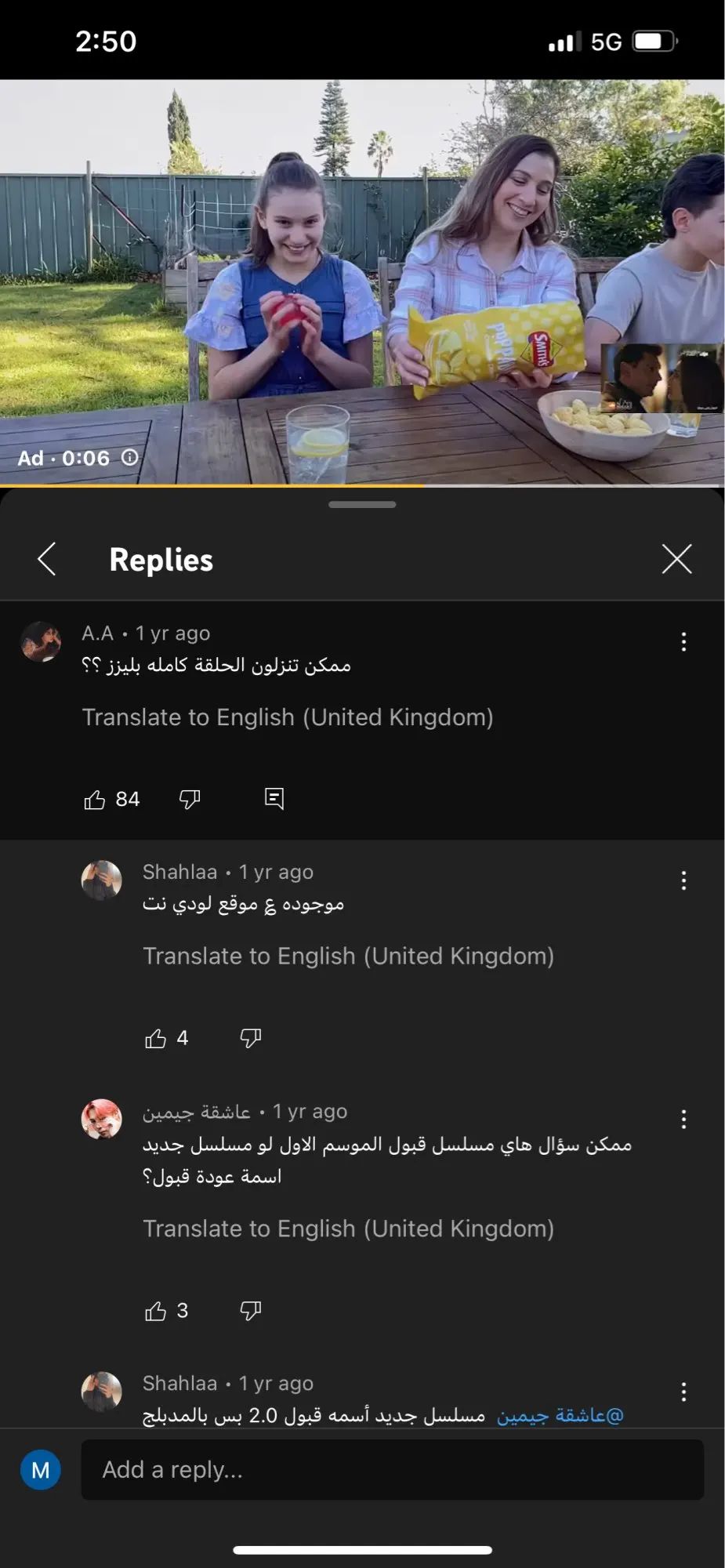Viewport: 725px width, 1568px height.
Task: Open the three-dot menu on Shahlaa's last reply
Action: [683, 1392]
